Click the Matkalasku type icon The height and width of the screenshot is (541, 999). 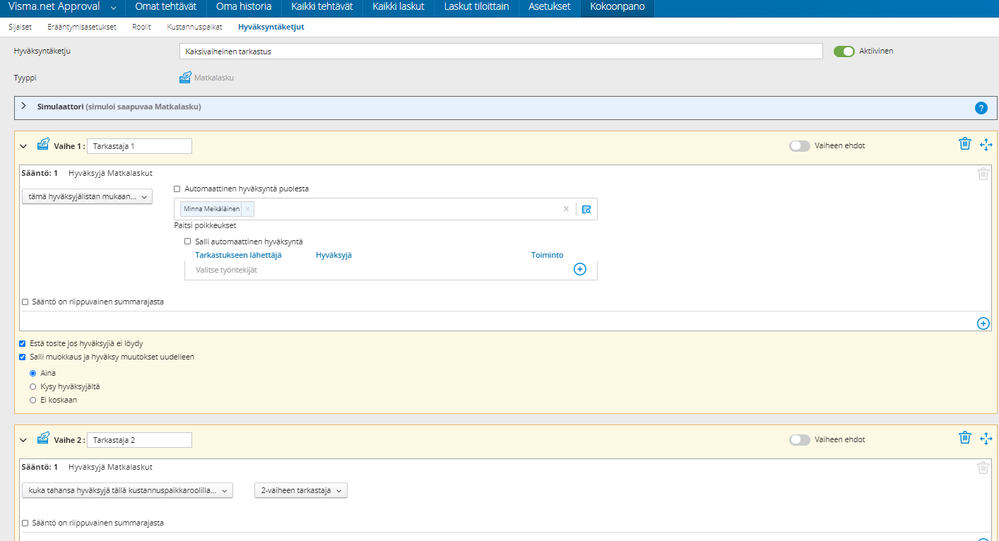[x=185, y=77]
